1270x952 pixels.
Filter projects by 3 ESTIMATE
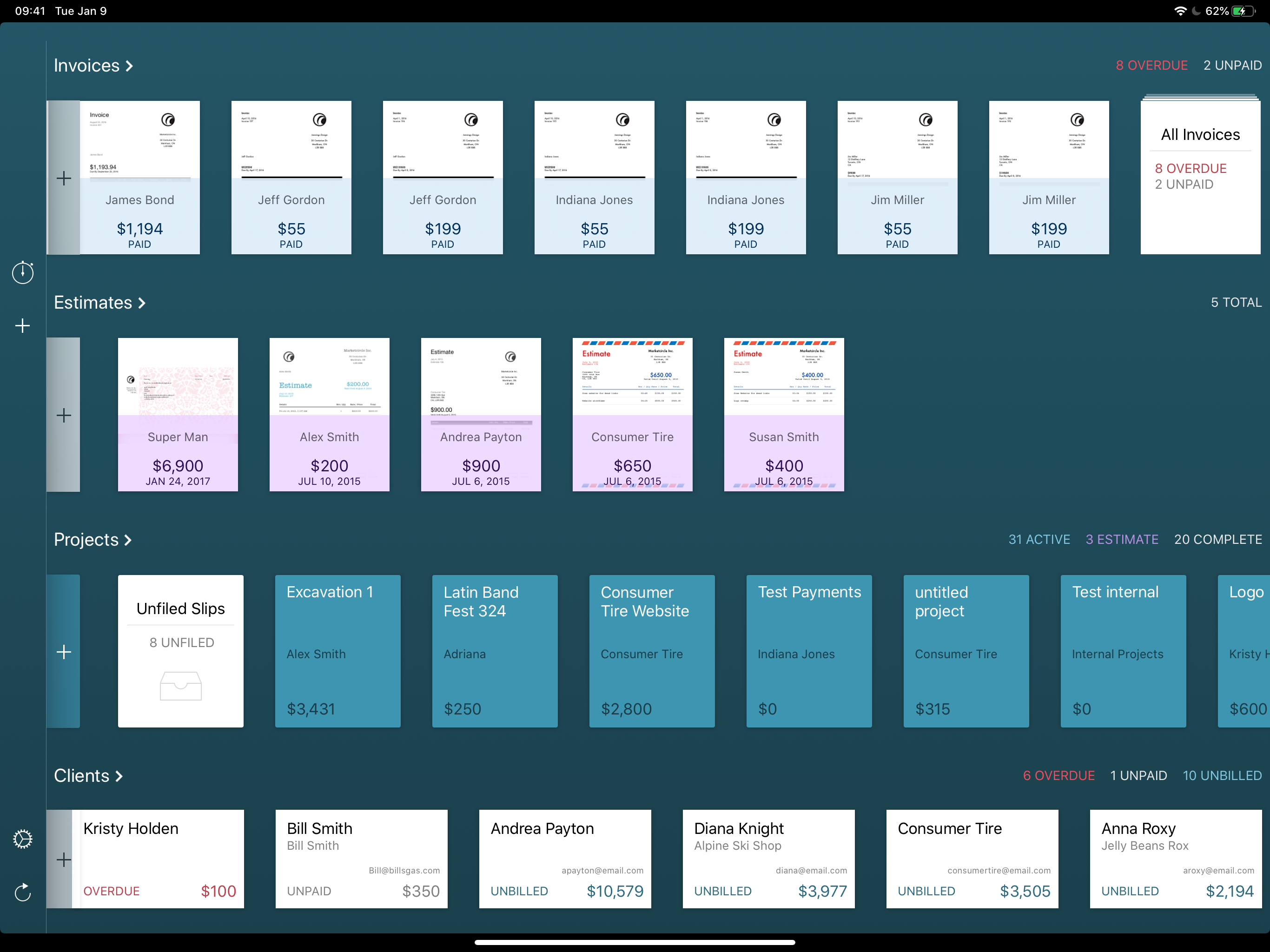[x=1122, y=540]
